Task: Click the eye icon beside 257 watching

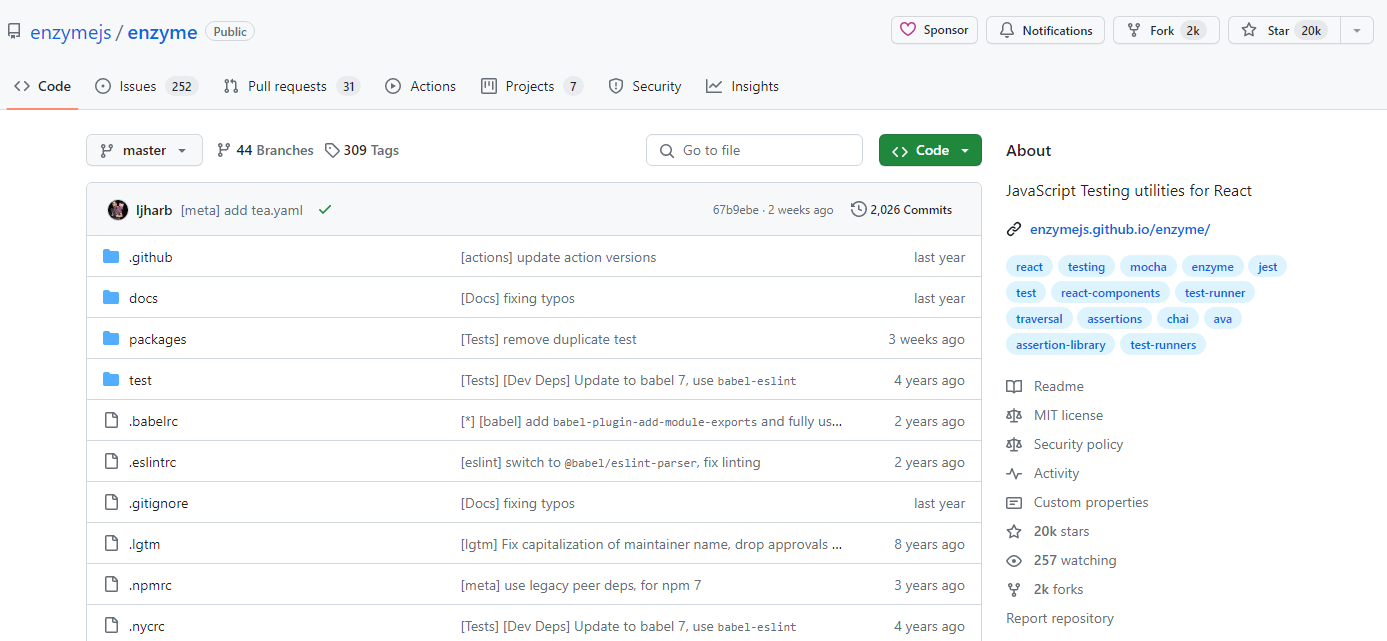Action: (x=1015, y=560)
